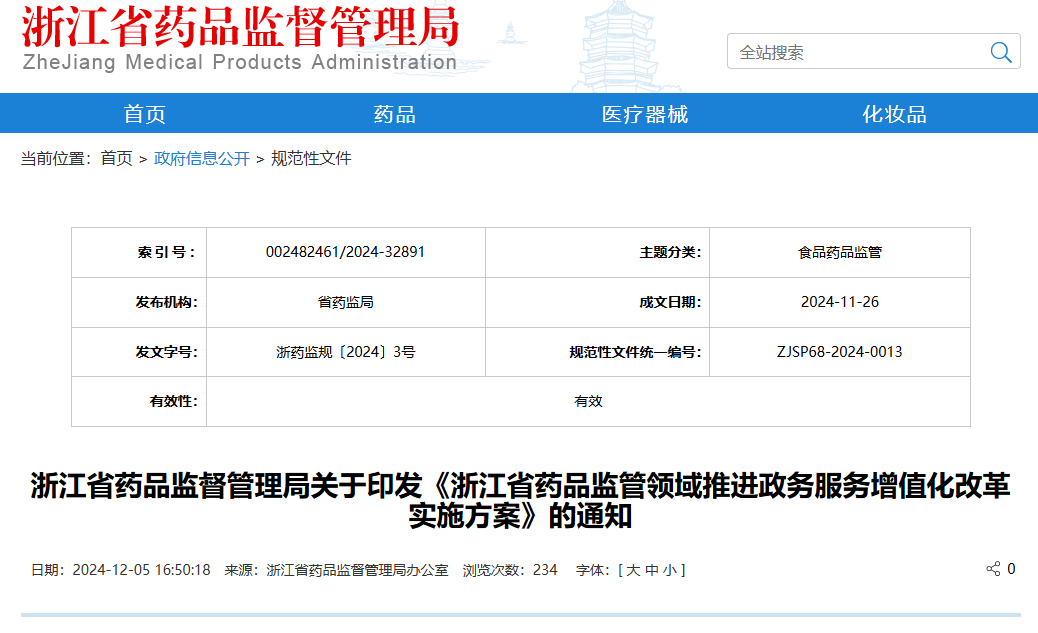Open the 政府信息公开 breadcrumb link
1038x633 pixels.
pyautogui.click(x=202, y=158)
